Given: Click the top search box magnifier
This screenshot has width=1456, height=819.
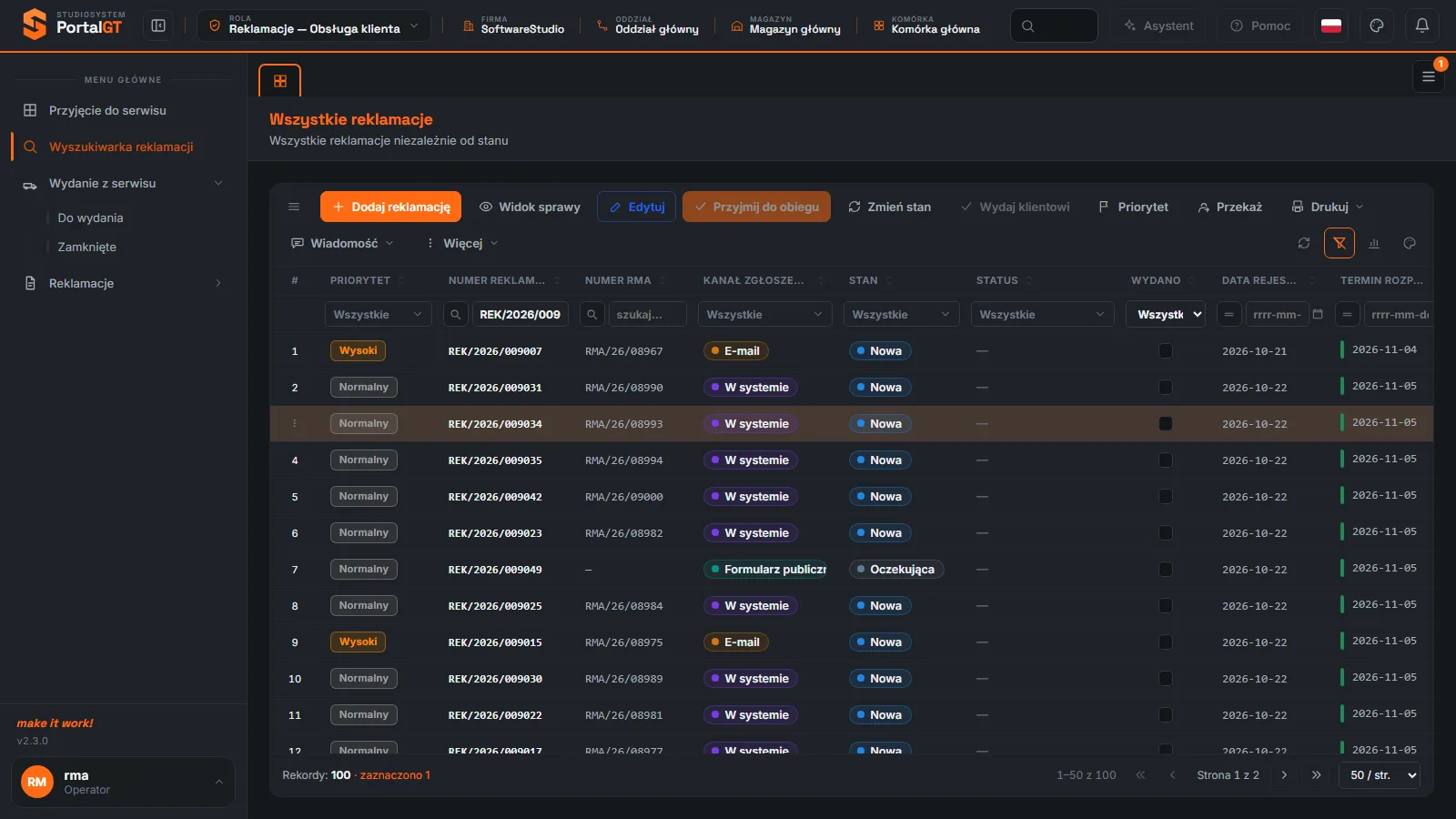Looking at the screenshot, I should tap(1028, 25).
